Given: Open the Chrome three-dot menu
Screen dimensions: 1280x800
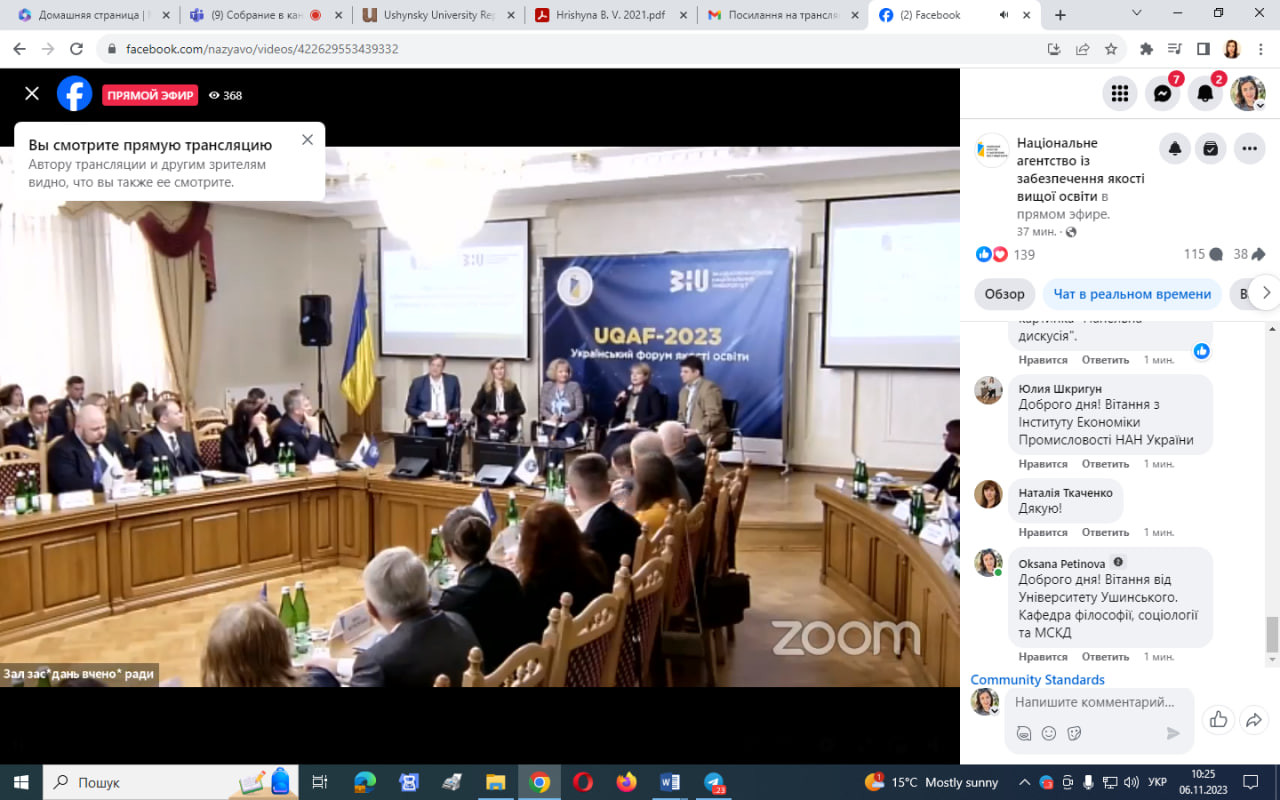Looking at the screenshot, I should 1261,49.
